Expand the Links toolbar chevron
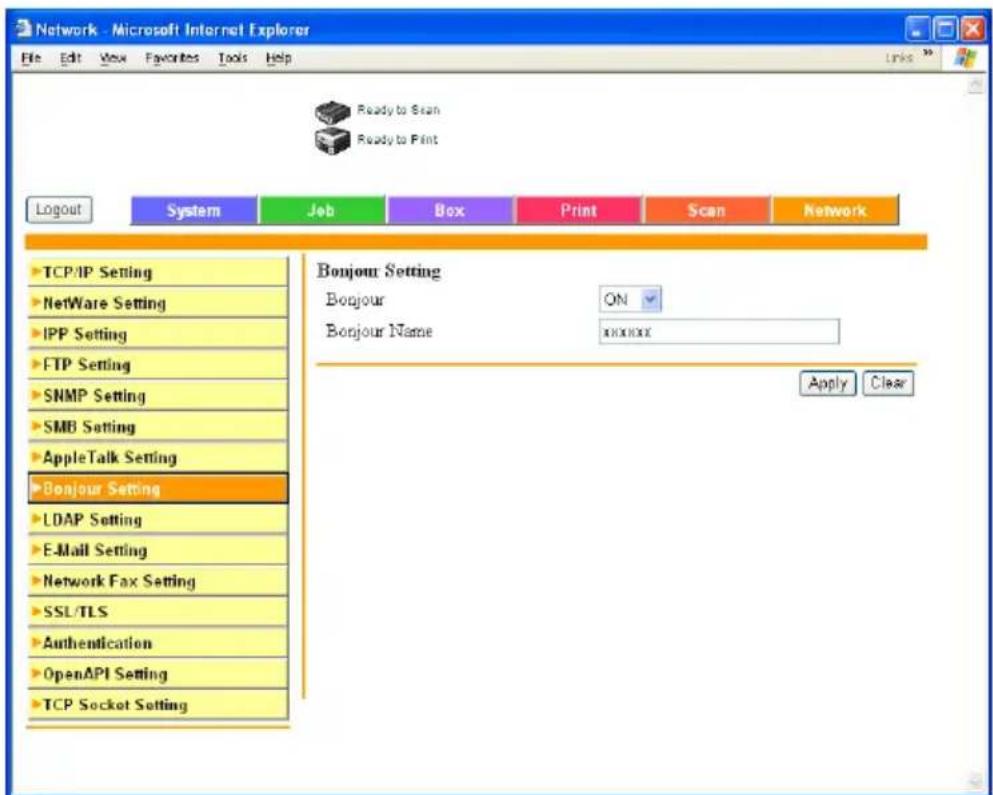Viewport: 993px width, 795px height. [928, 54]
